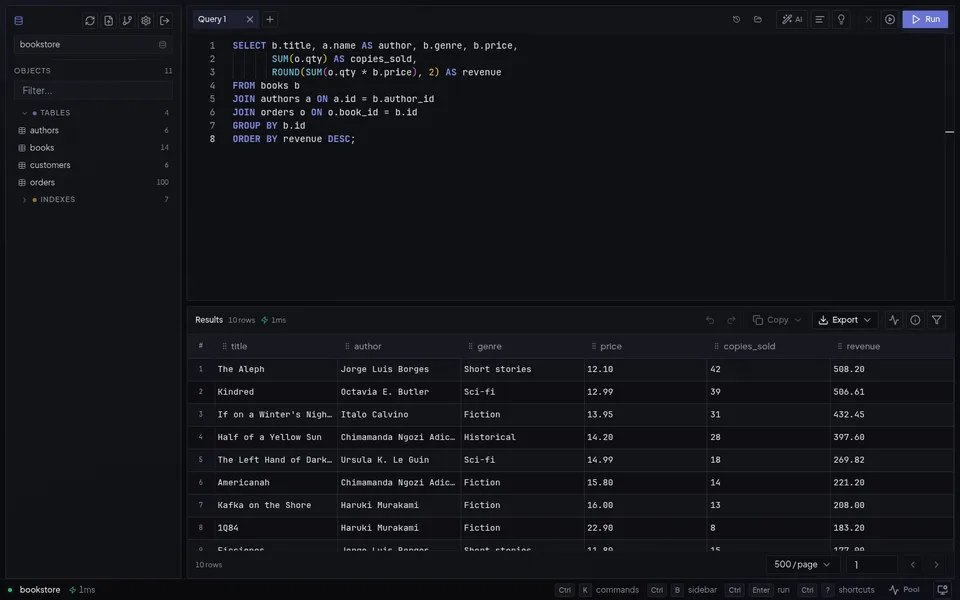Click the commands shortcut hint
The height and width of the screenshot is (600, 960).
pos(597,590)
